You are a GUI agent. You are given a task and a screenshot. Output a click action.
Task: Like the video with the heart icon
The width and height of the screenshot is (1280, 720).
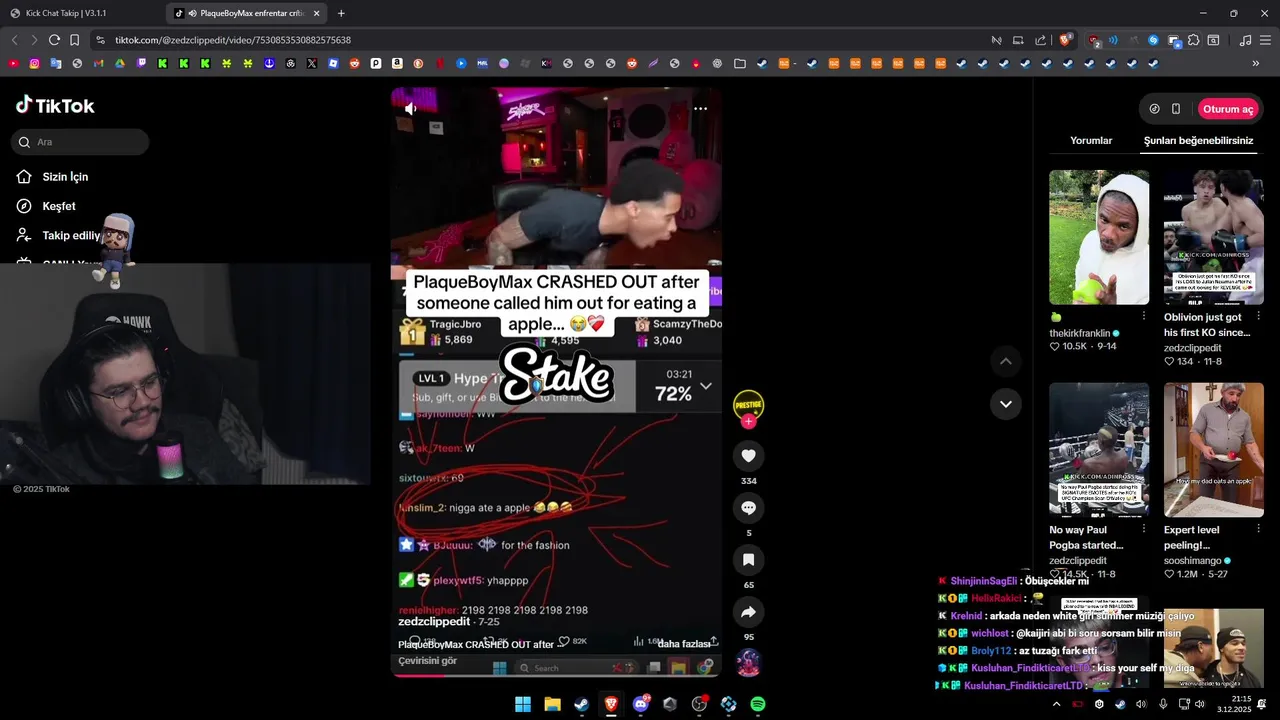click(748, 456)
